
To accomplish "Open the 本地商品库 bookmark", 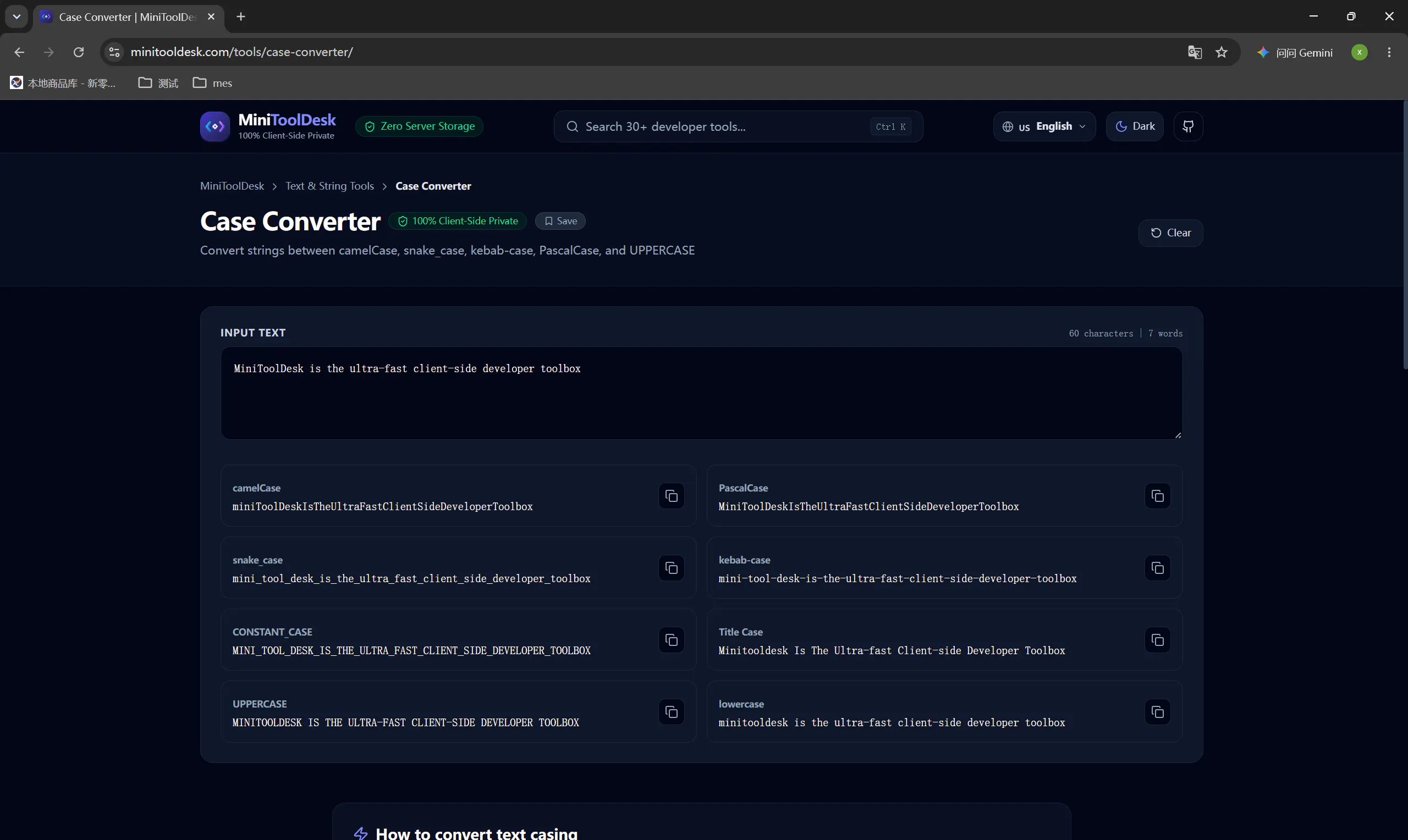I will [63, 83].
